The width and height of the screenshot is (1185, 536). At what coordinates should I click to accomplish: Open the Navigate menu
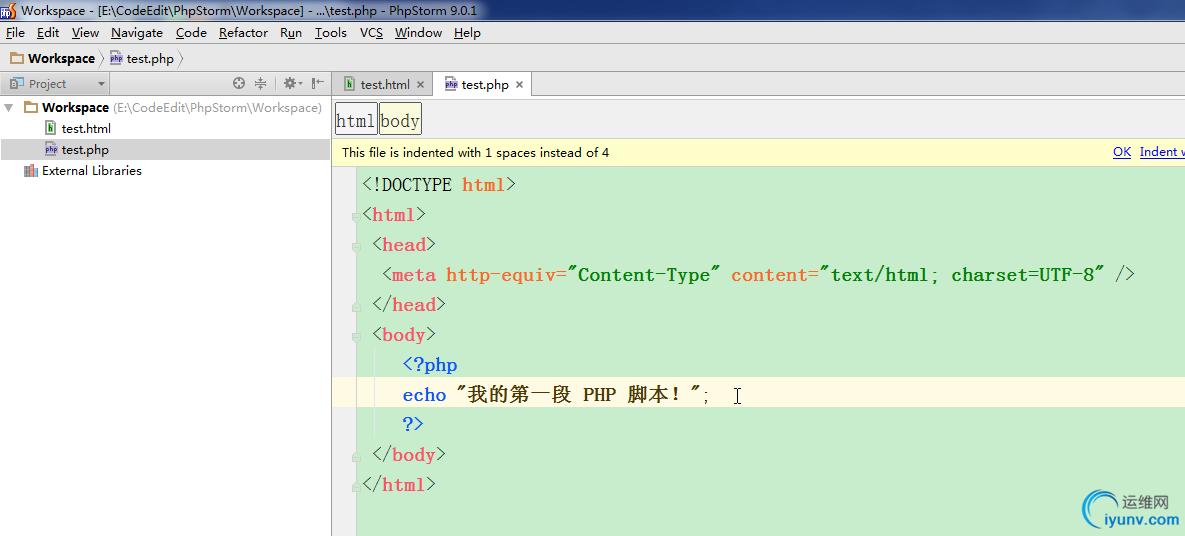[x=137, y=33]
